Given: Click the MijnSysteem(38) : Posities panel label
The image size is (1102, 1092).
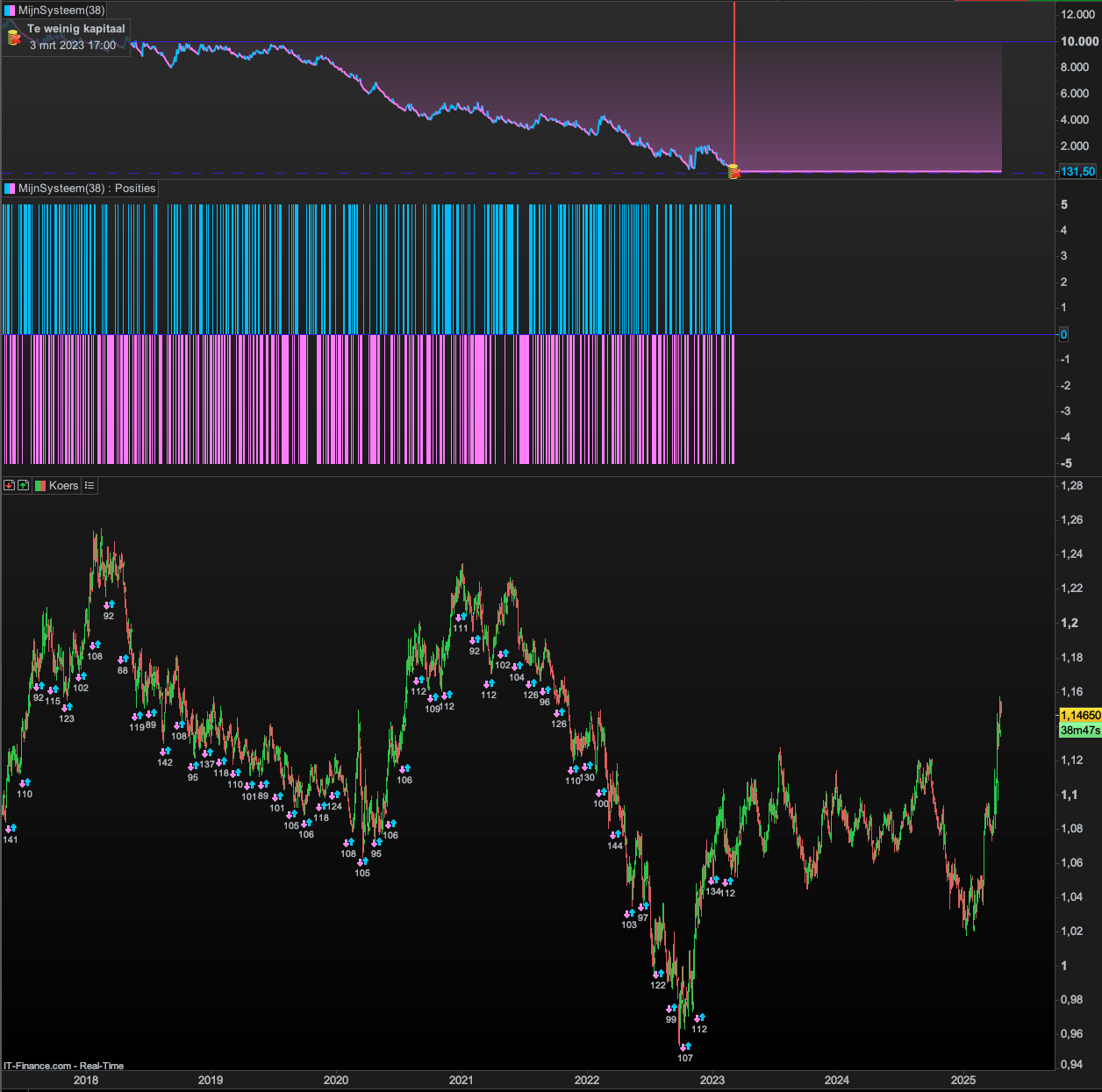Looking at the screenshot, I should 87,188.
